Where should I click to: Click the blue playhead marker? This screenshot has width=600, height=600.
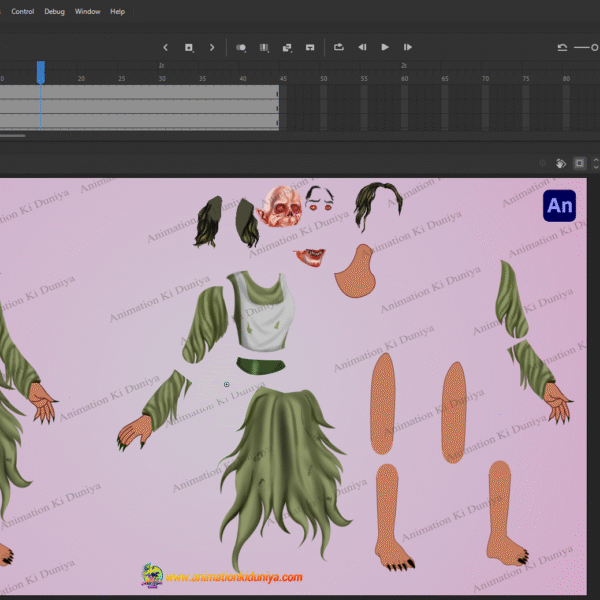point(41,72)
